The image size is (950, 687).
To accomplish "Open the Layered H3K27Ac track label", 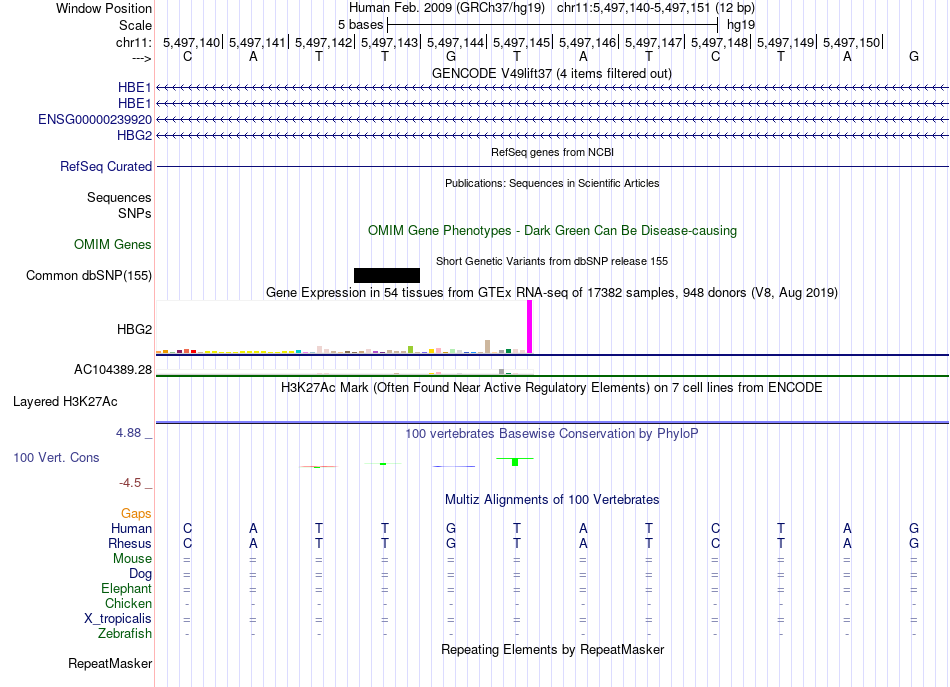I will click(65, 402).
